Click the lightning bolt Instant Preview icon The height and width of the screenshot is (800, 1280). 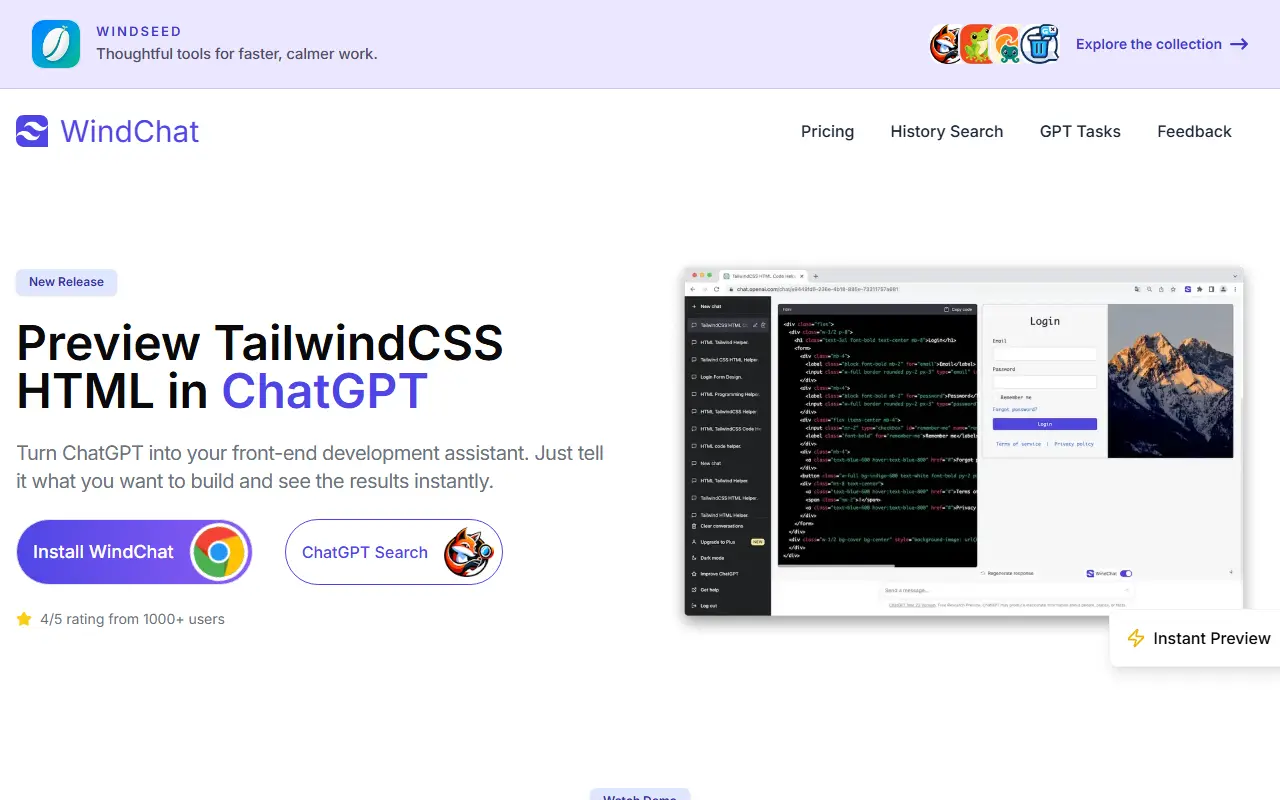pyautogui.click(x=1136, y=638)
